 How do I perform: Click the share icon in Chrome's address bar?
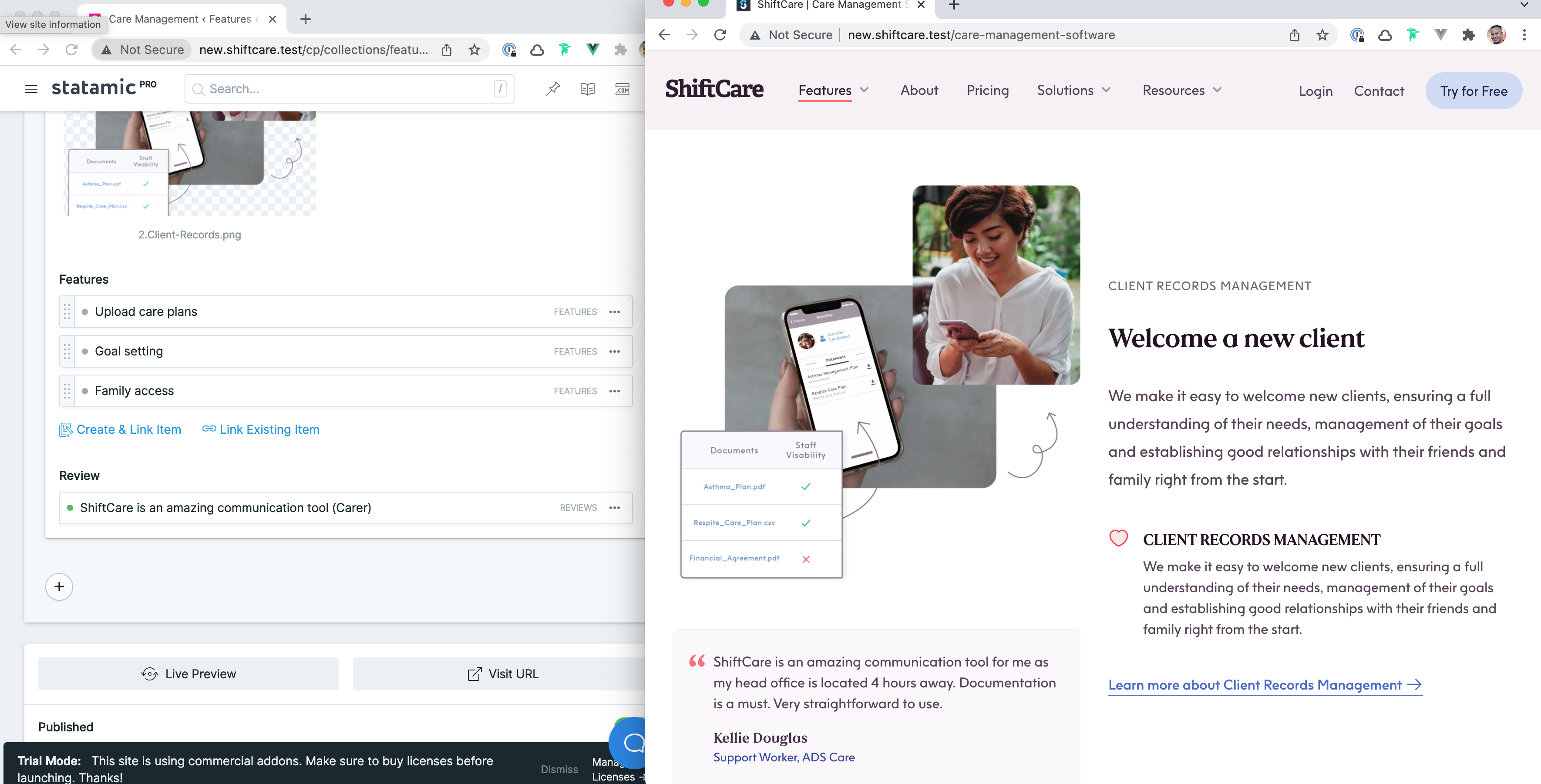[1294, 34]
